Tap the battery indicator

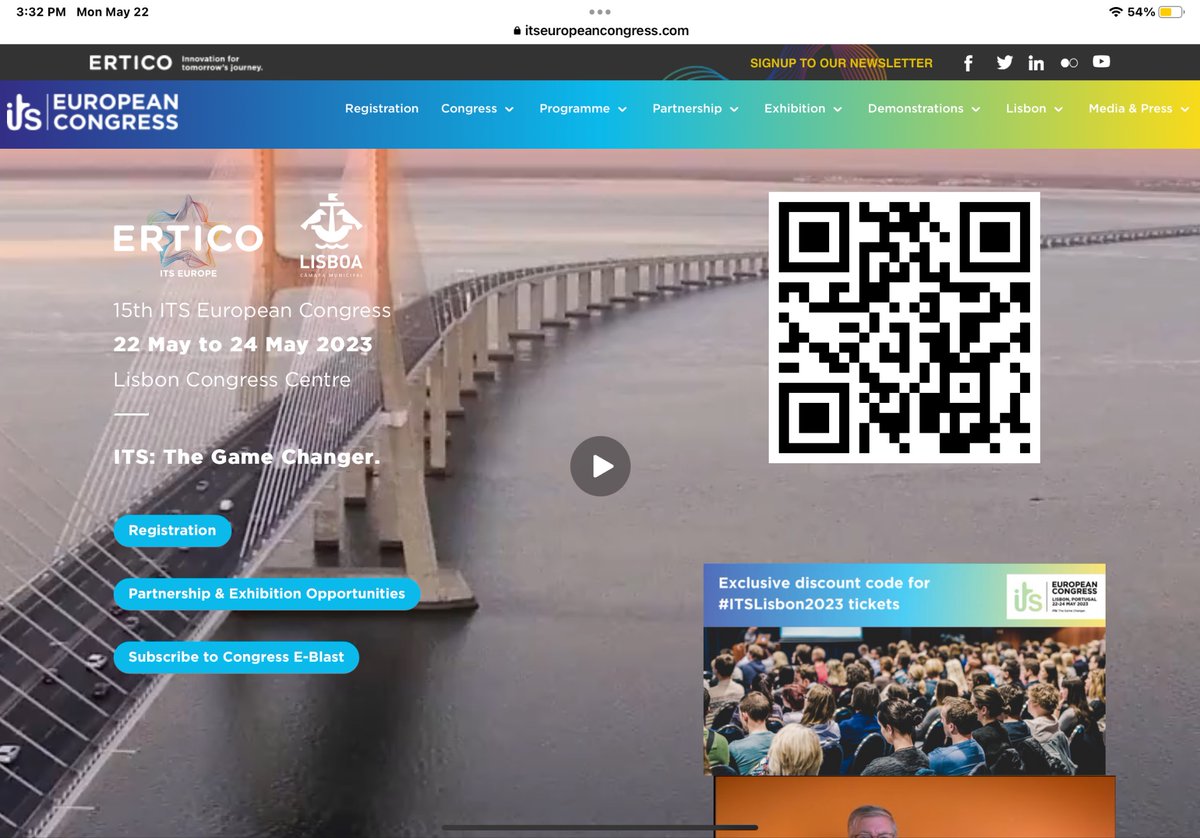pyautogui.click(x=1170, y=12)
